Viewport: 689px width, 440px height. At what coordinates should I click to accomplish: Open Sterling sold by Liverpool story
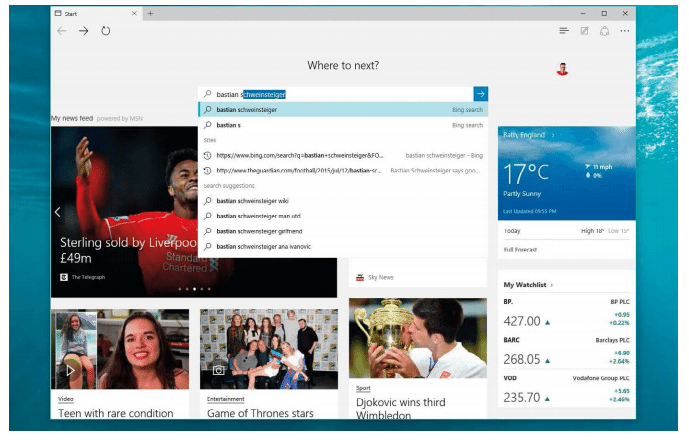(127, 250)
